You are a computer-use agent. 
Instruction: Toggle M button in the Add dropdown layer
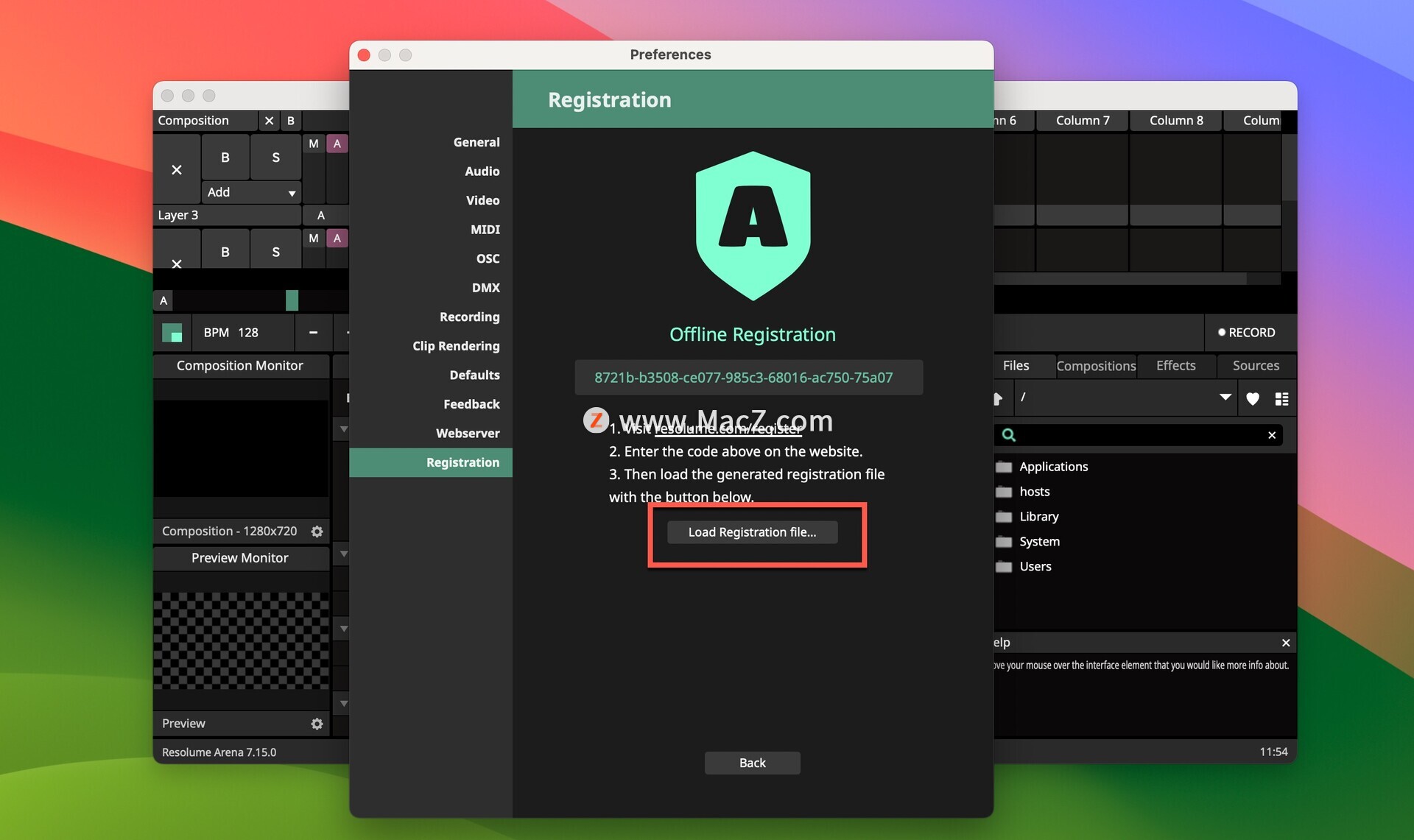314,144
